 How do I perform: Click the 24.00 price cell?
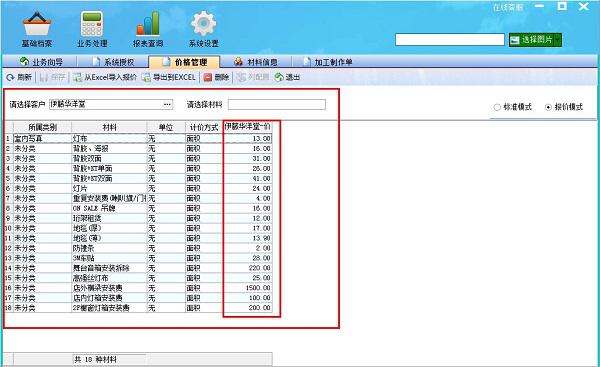(x=248, y=188)
